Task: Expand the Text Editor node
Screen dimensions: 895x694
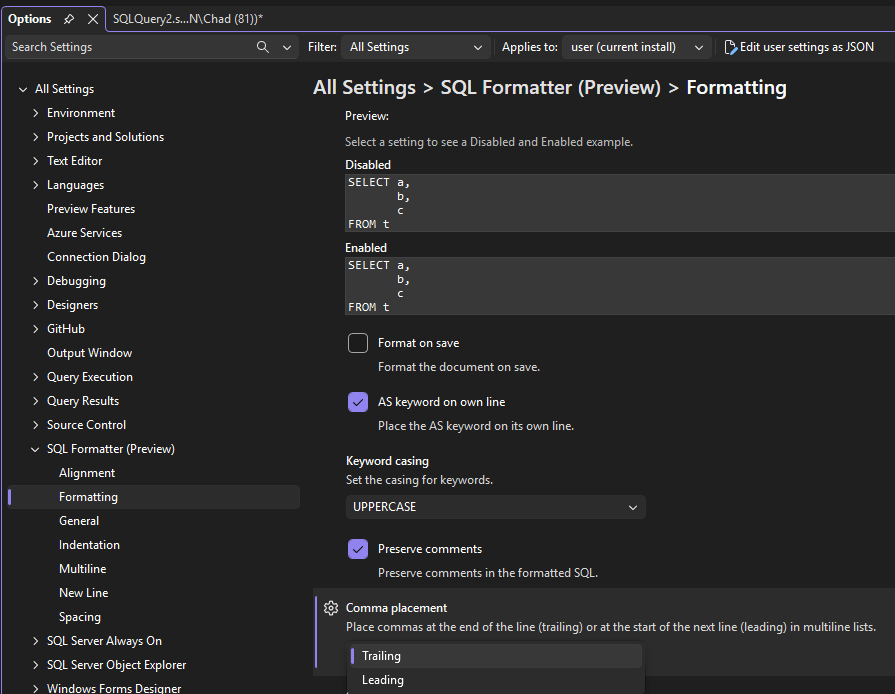Action: 35,161
